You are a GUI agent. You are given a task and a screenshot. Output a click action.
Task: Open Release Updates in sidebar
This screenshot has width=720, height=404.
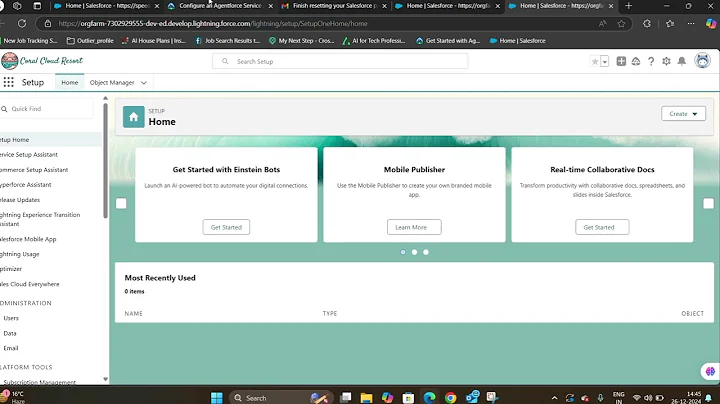pyautogui.click(x=20, y=200)
